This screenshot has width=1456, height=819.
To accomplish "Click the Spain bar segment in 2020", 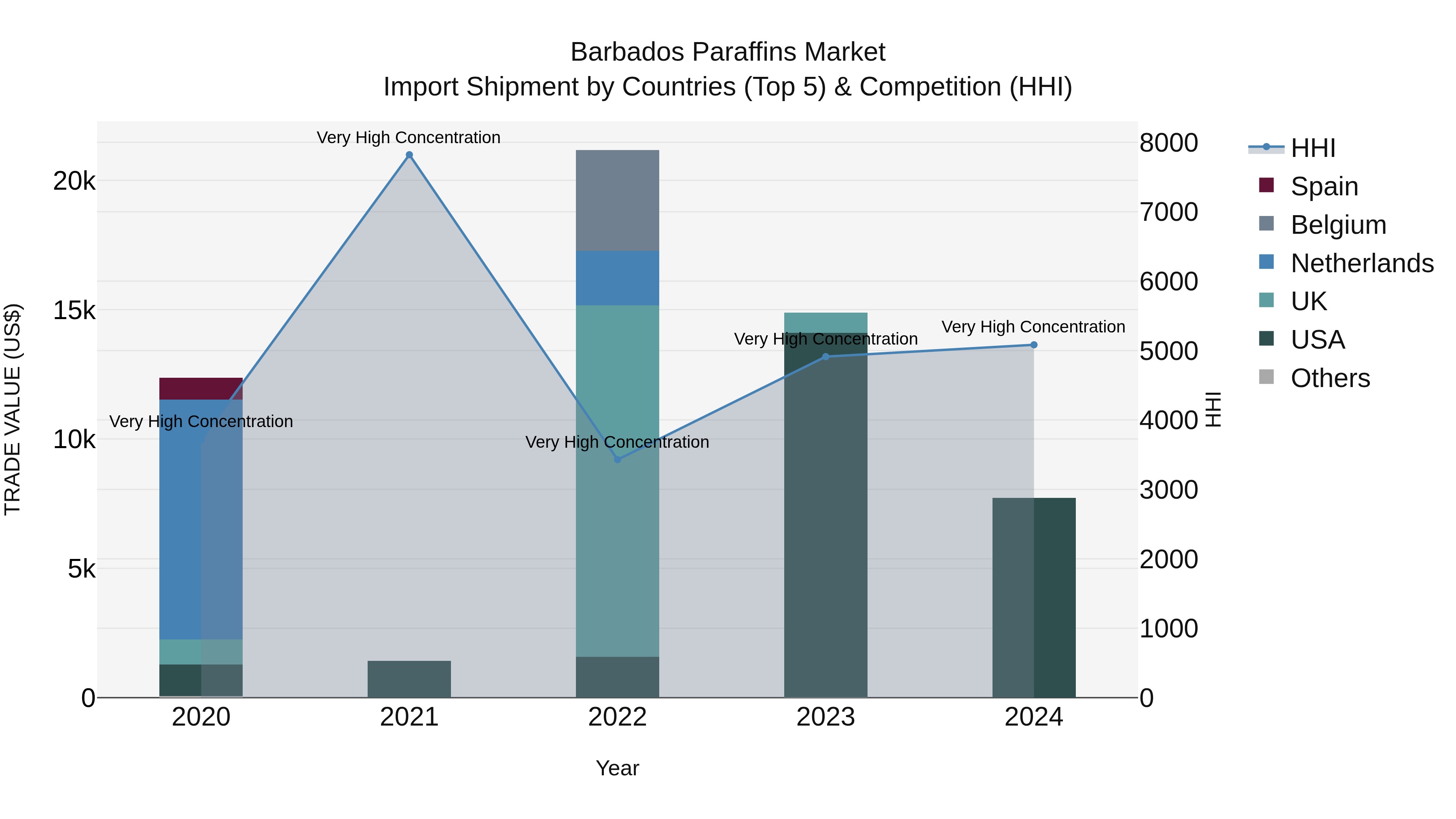I will 201,389.
